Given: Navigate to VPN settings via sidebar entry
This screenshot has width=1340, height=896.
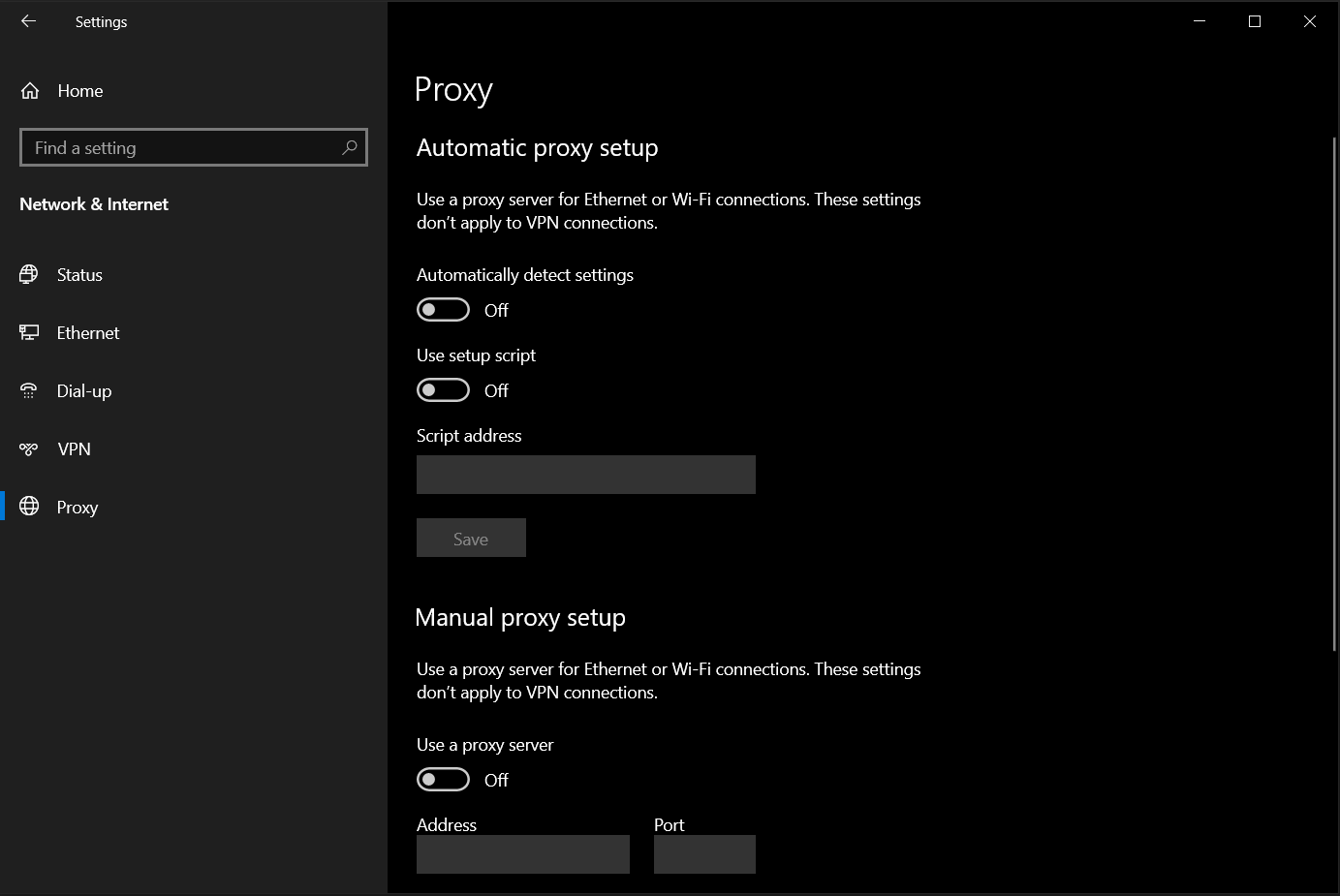Looking at the screenshot, I should [73, 448].
